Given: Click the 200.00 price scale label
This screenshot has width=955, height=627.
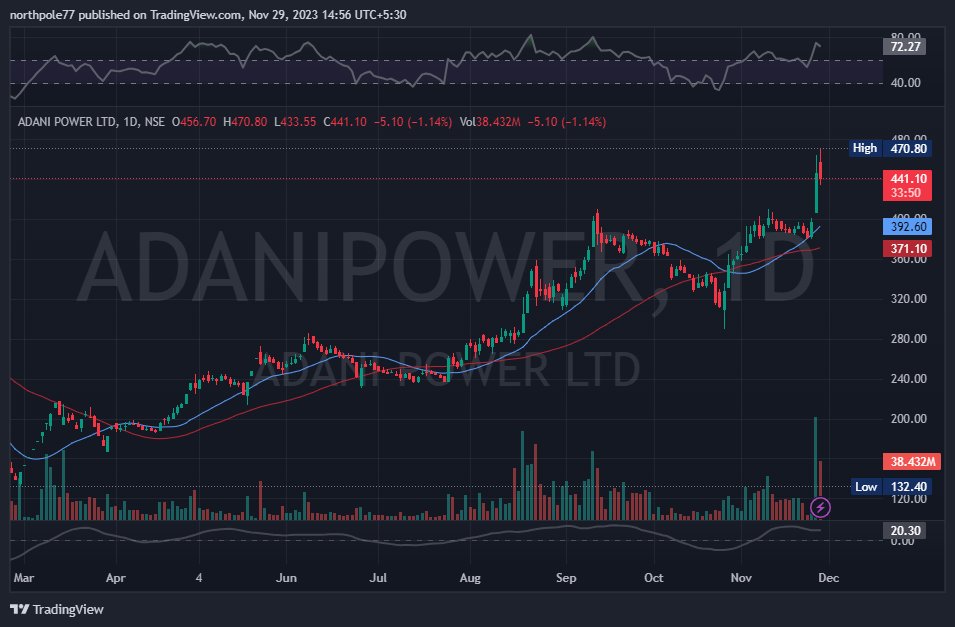Looking at the screenshot, I should [x=908, y=419].
